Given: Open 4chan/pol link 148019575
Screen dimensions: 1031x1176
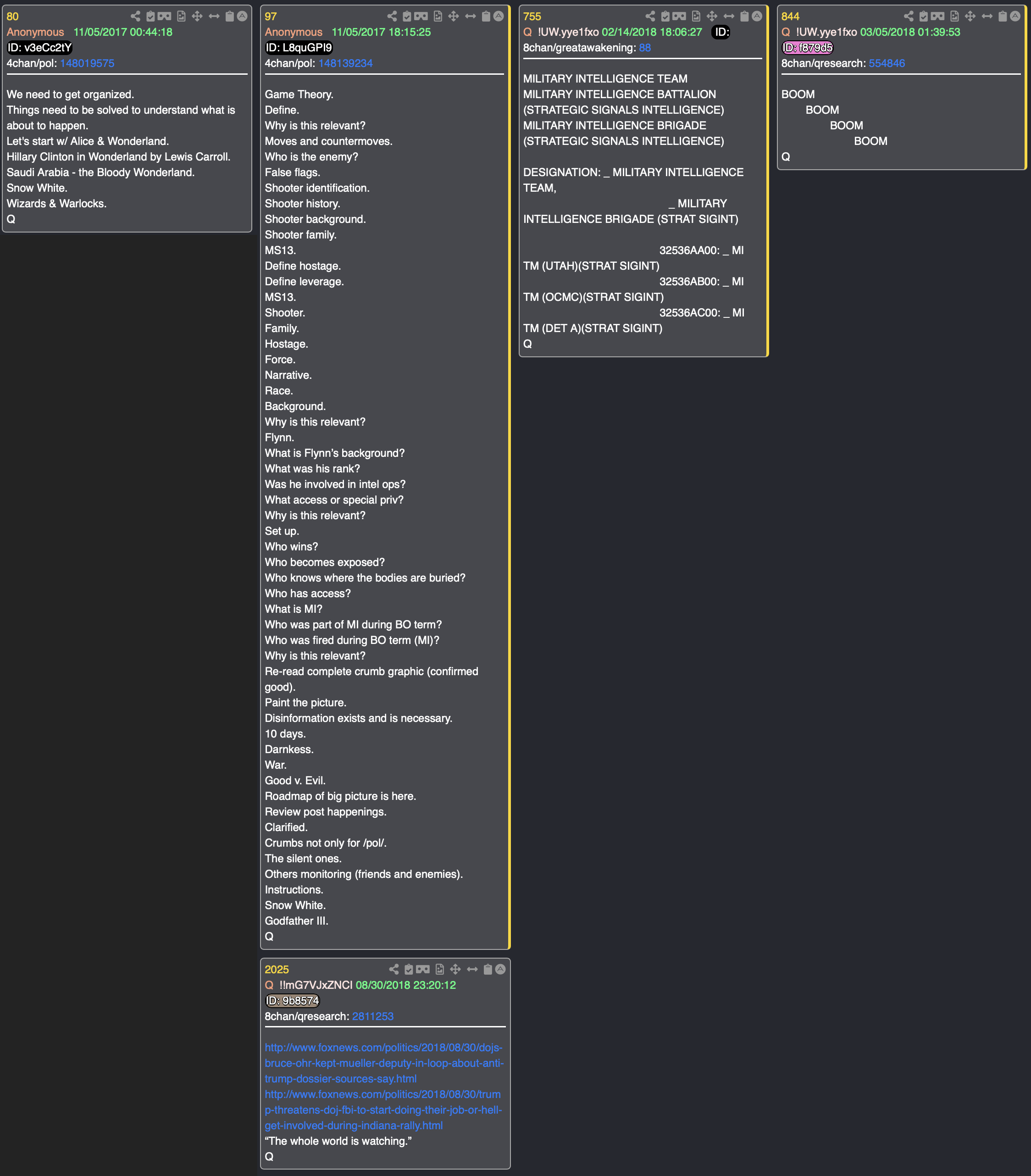Looking at the screenshot, I should pyautogui.click(x=87, y=63).
